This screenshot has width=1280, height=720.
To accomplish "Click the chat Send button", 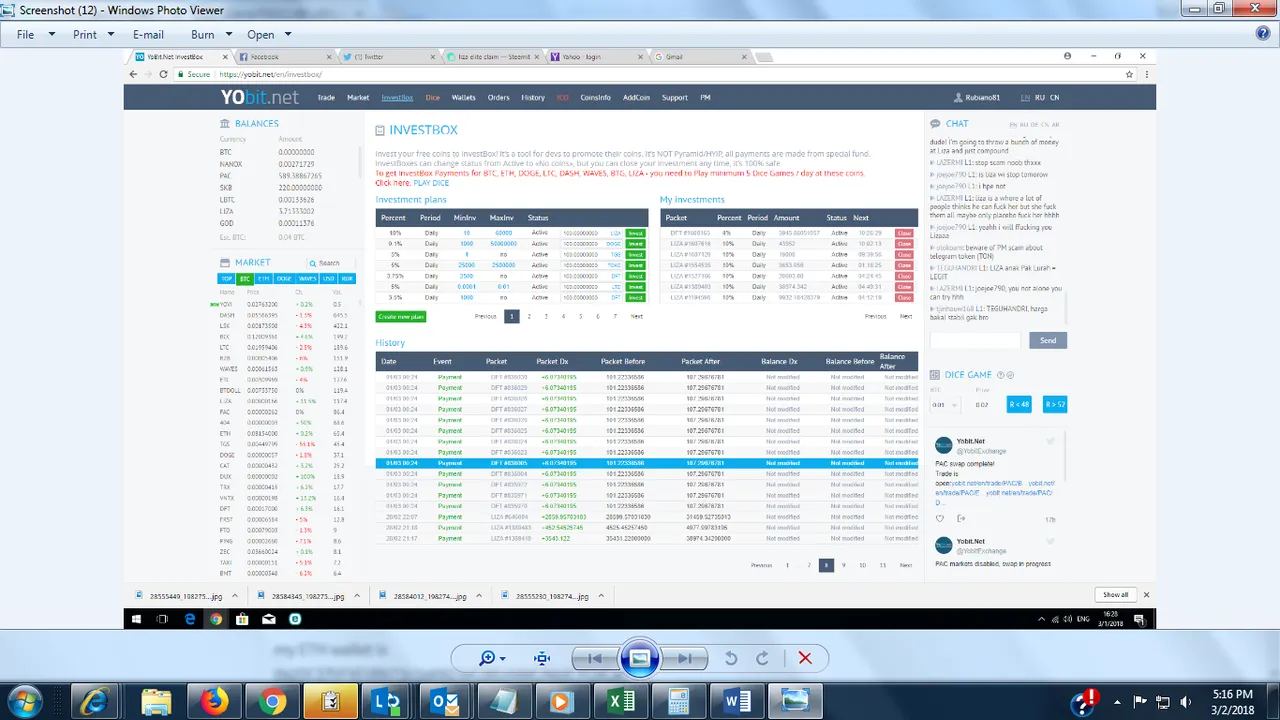I will [1048, 340].
